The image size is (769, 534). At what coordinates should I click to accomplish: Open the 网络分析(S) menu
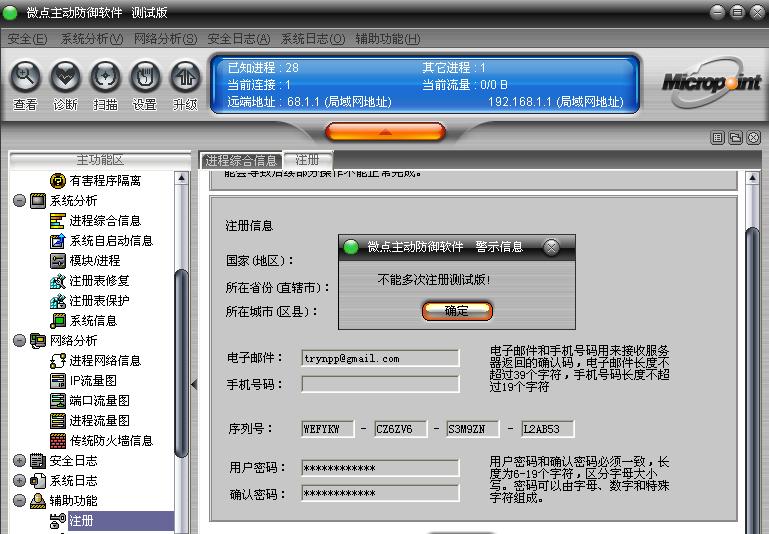point(165,39)
